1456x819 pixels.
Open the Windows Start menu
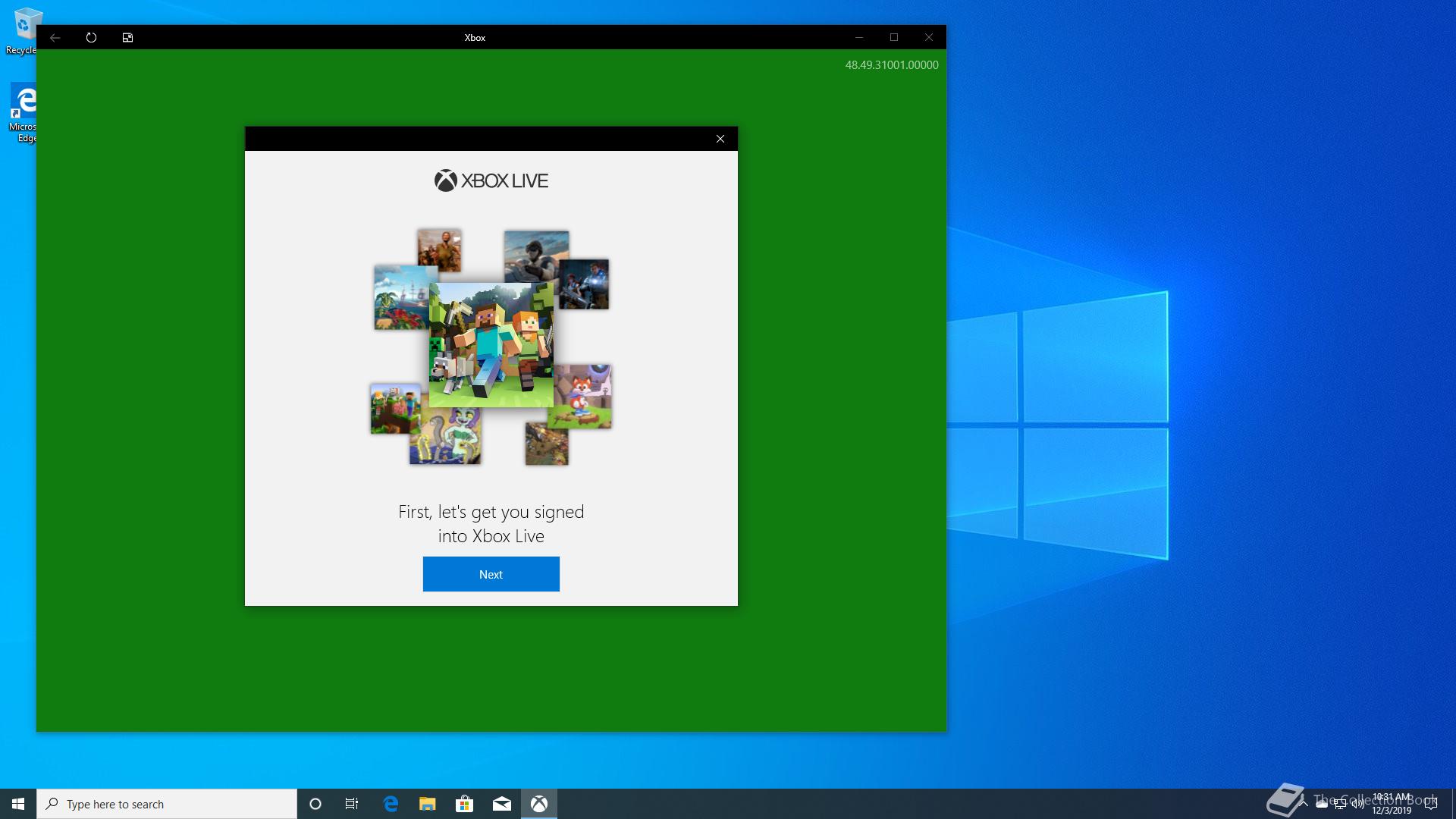pyautogui.click(x=18, y=804)
